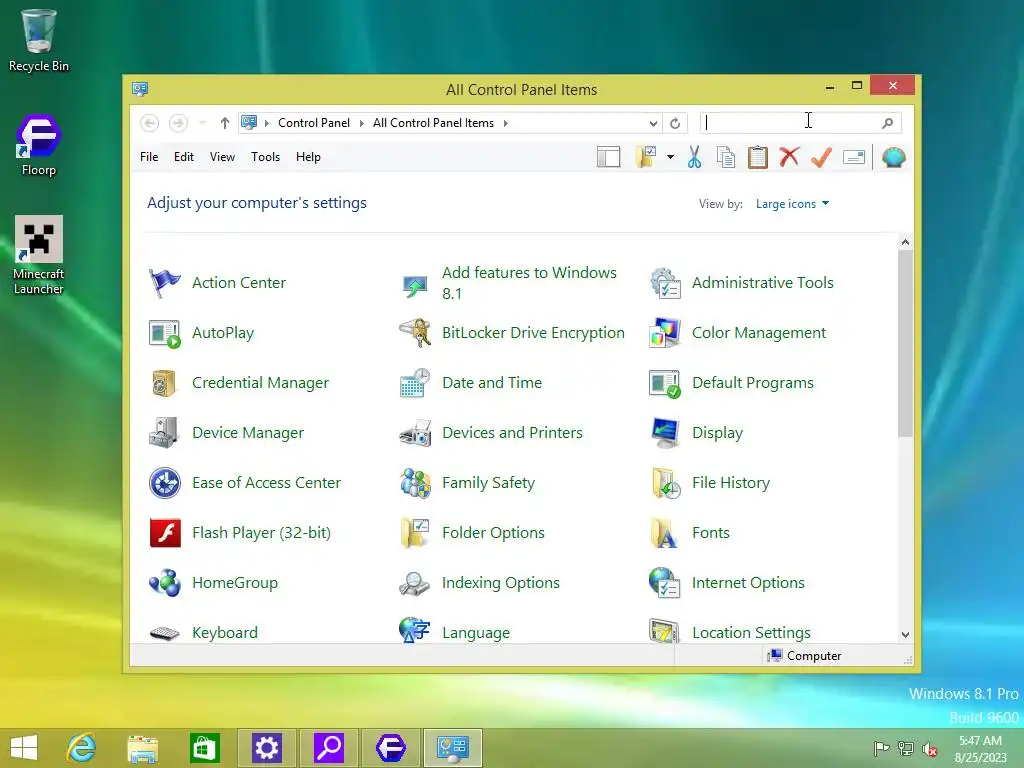Open the Edit menu
The width and height of the screenshot is (1024, 768).
(x=184, y=157)
